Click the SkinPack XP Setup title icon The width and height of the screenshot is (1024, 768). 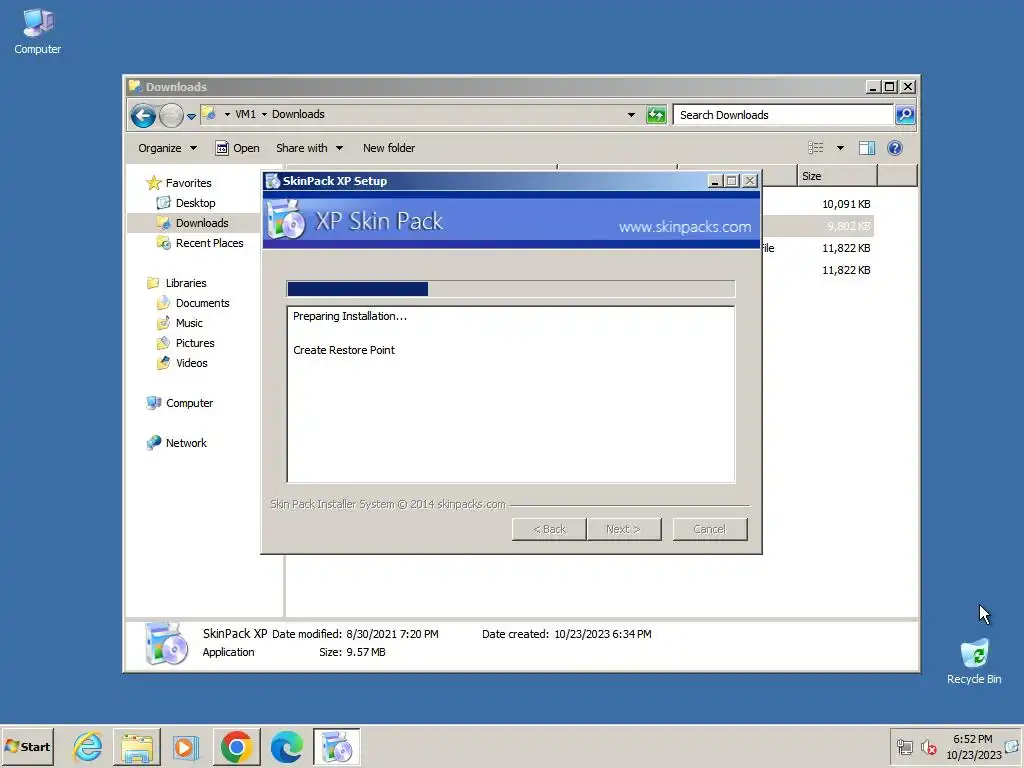click(272, 181)
